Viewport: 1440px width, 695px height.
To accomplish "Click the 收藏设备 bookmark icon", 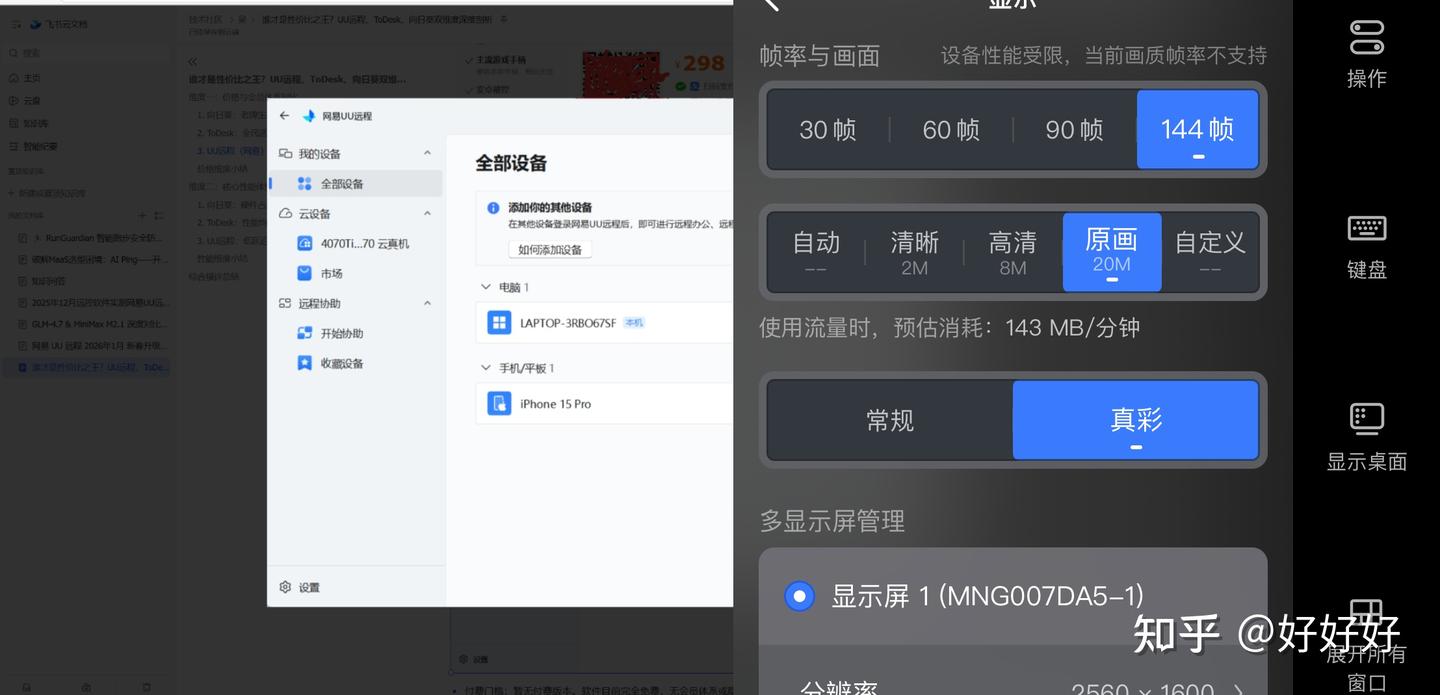I will [305, 363].
